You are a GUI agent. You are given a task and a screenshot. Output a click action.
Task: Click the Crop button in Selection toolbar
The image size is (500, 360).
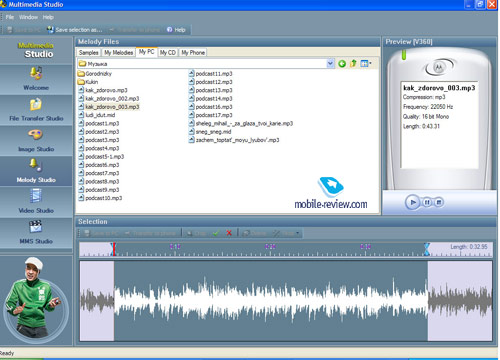[x=197, y=233]
